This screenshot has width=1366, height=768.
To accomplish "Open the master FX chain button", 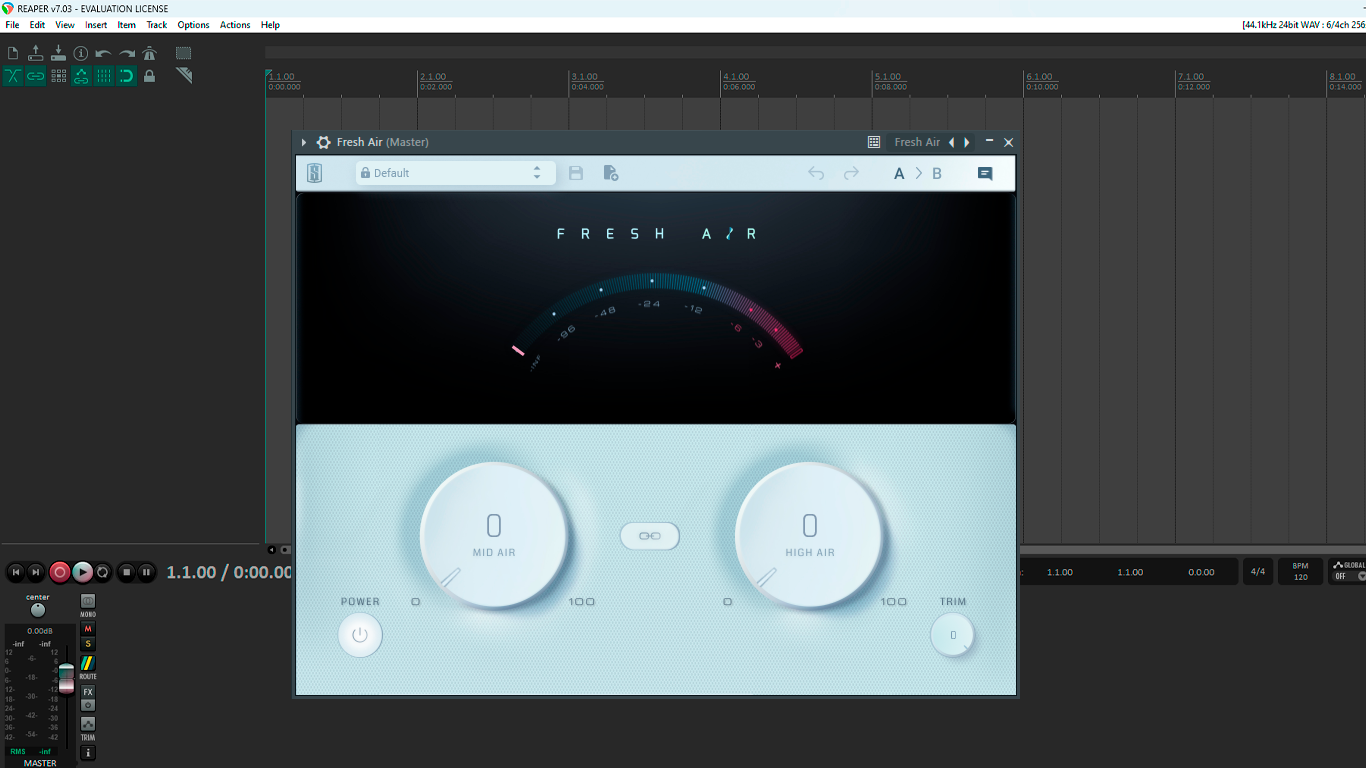I will (88, 692).
